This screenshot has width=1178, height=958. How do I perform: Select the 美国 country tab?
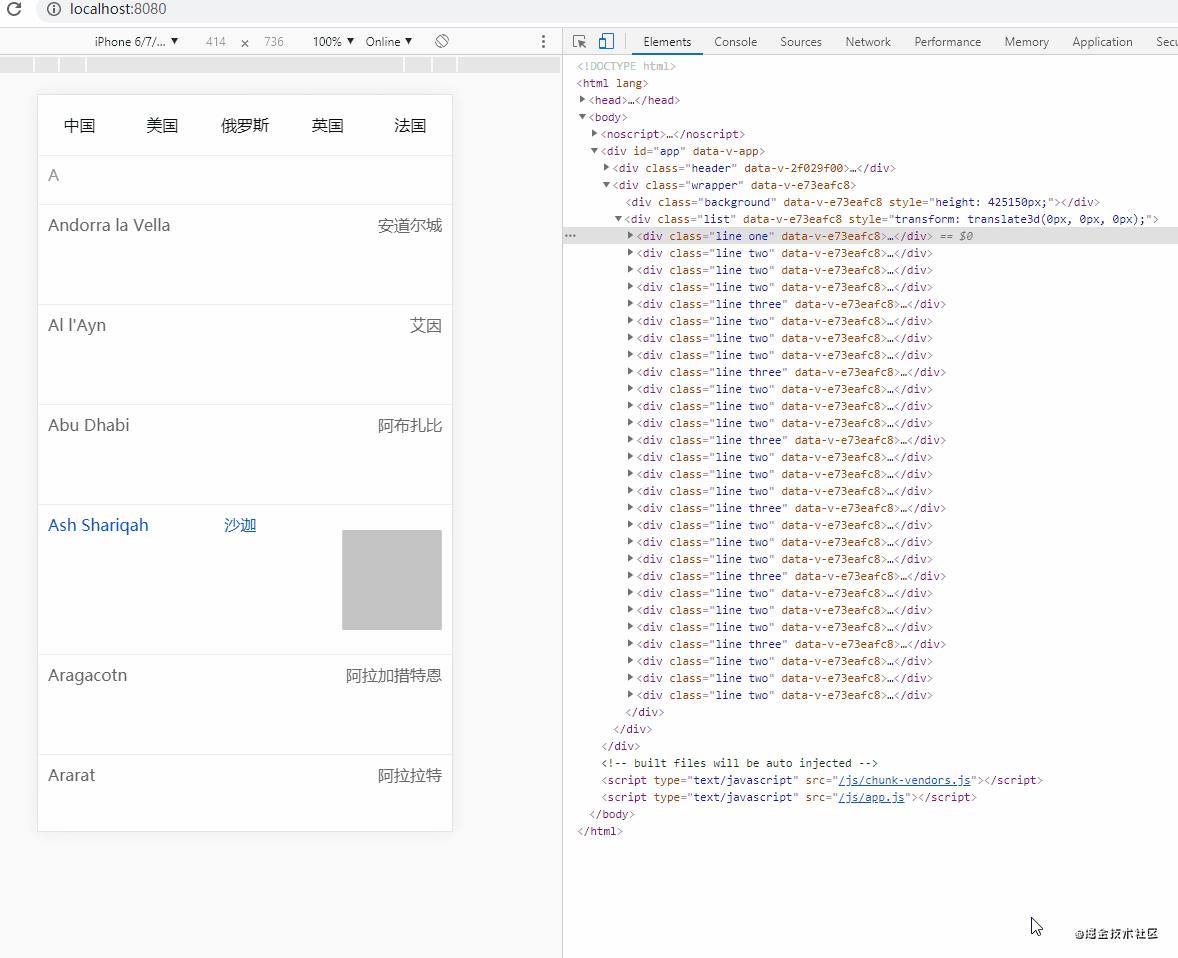tap(162, 125)
